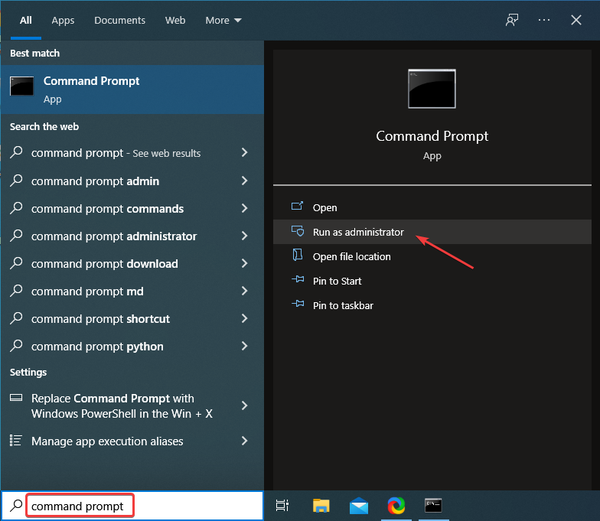Switch to the Apps tab
The image size is (600, 521).
tap(63, 20)
